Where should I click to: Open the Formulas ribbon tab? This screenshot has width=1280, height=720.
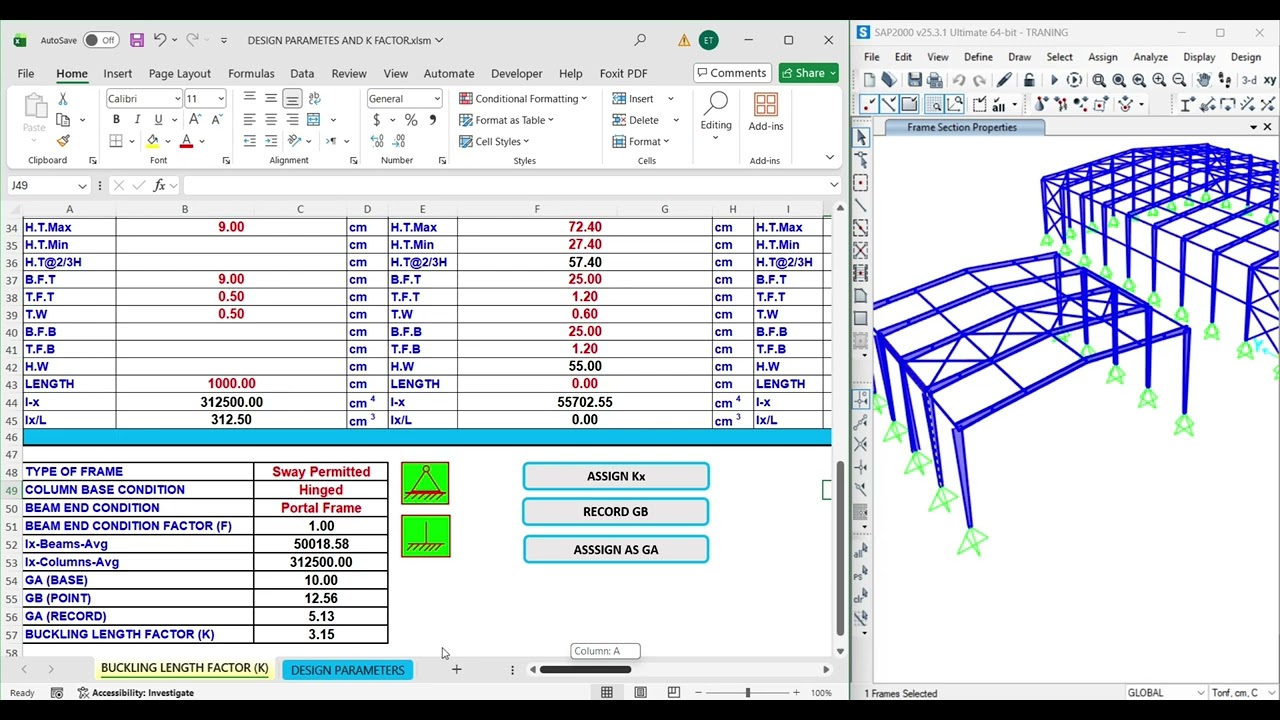click(251, 73)
